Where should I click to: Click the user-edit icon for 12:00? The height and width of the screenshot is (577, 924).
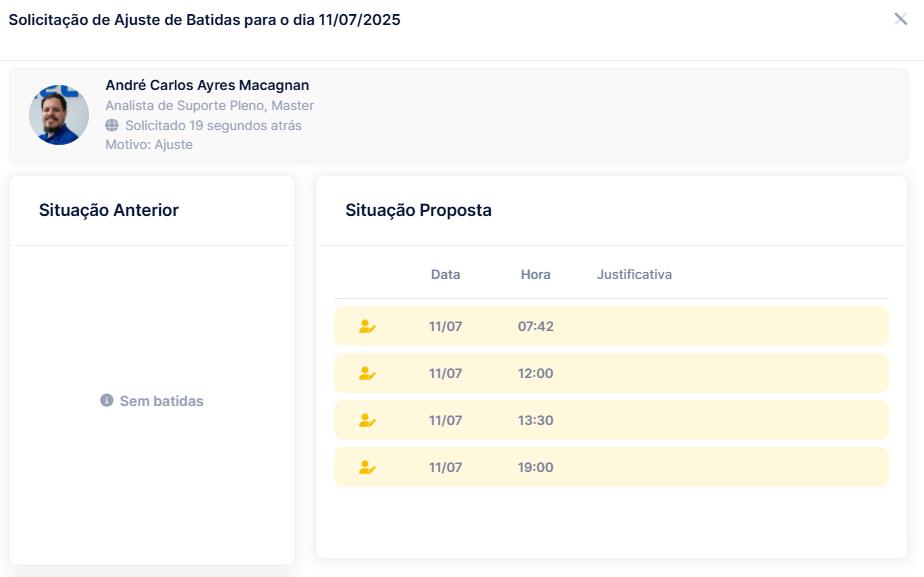click(367, 373)
